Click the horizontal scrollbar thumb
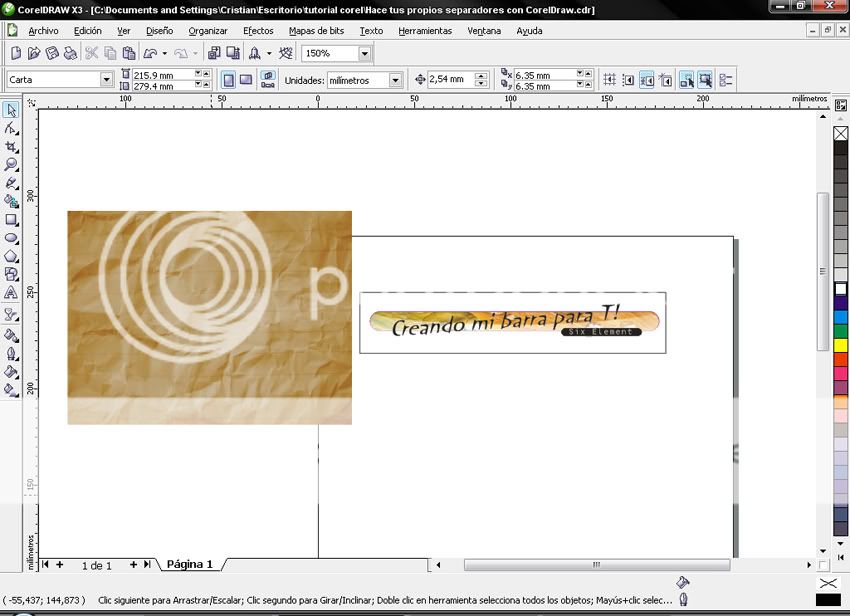Screen dimensions: 850x616 (x=597, y=565)
